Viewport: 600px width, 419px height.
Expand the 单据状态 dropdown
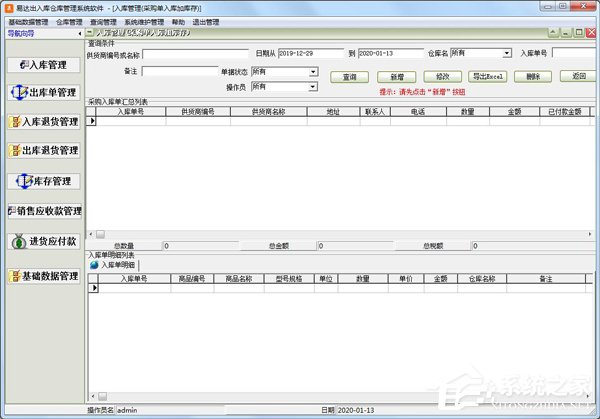(x=313, y=72)
